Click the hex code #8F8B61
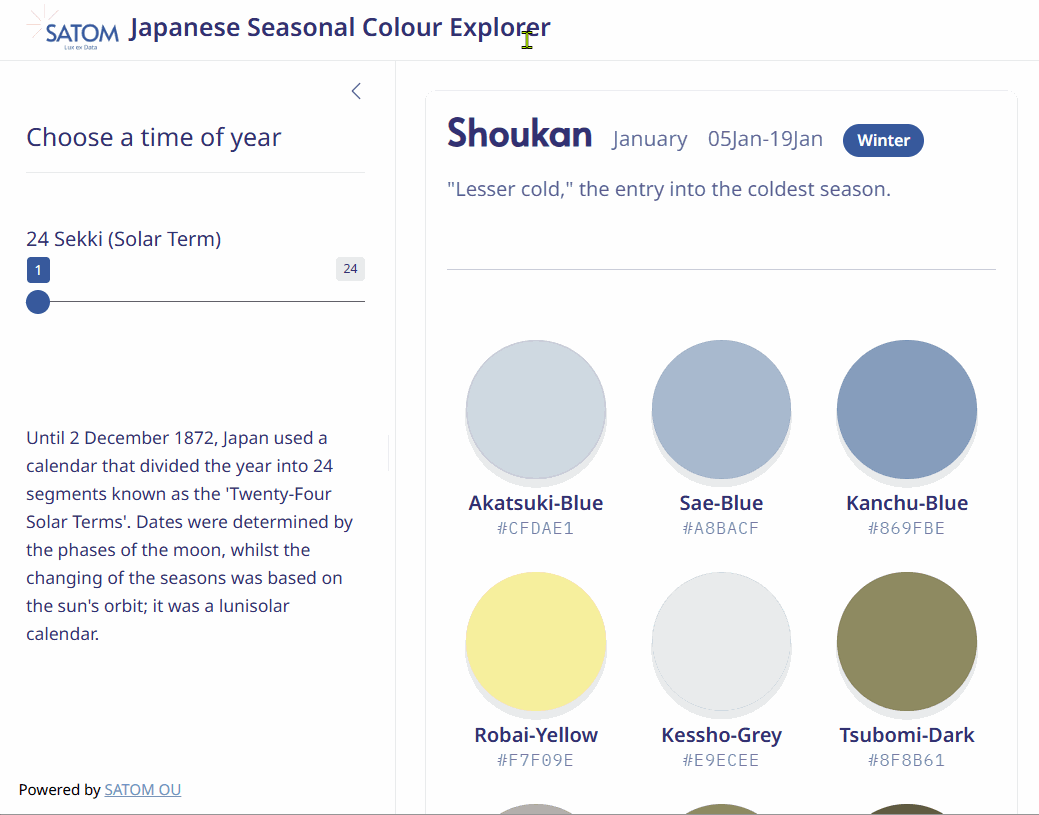1039x815 pixels. [x=906, y=760]
